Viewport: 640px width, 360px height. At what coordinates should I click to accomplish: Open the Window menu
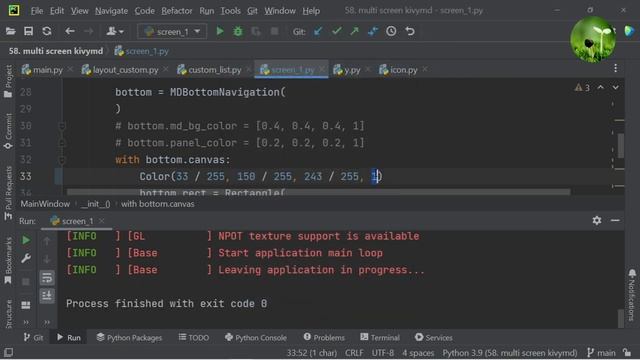point(280,11)
